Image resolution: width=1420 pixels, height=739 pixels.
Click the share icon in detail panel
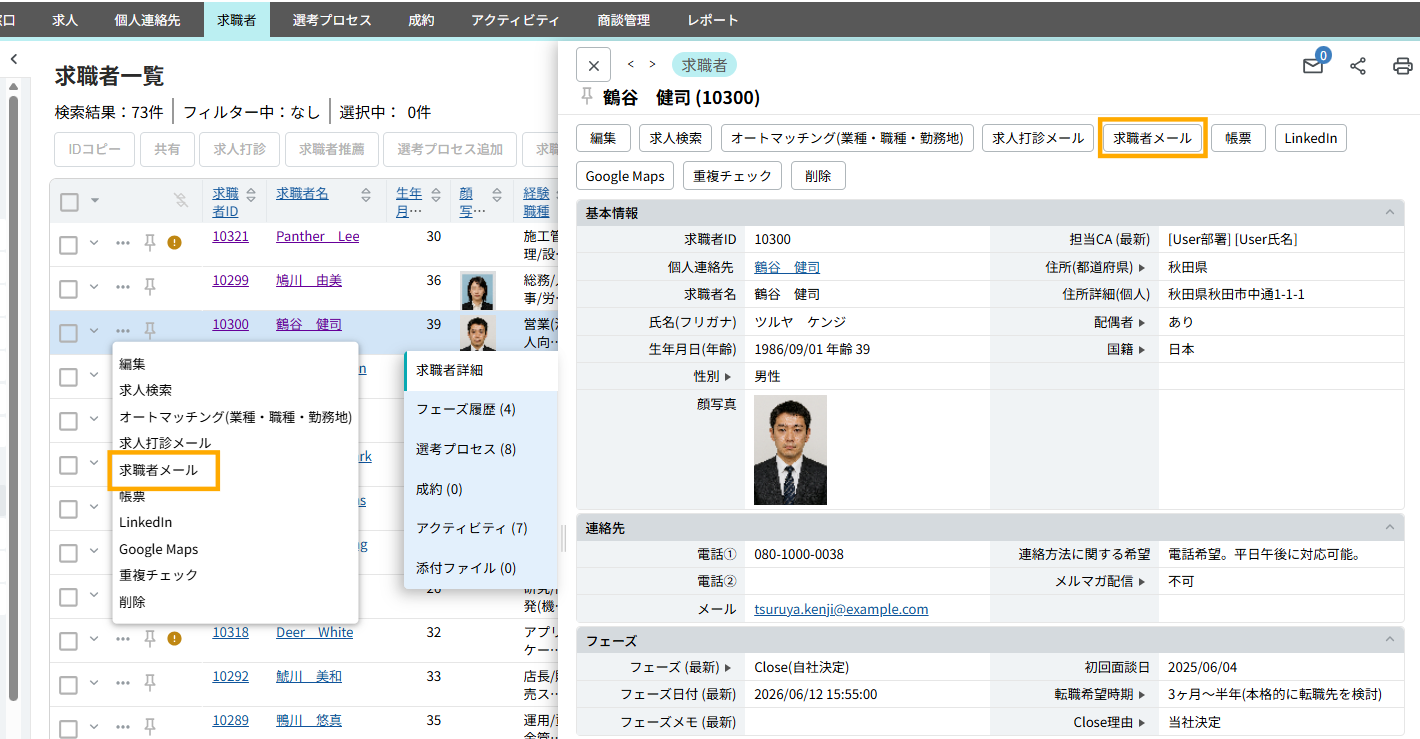(1358, 66)
